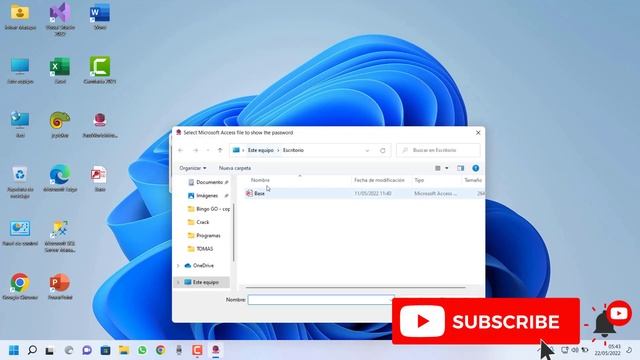Open recent locations dropdown arrow

(x=208, y=150)
